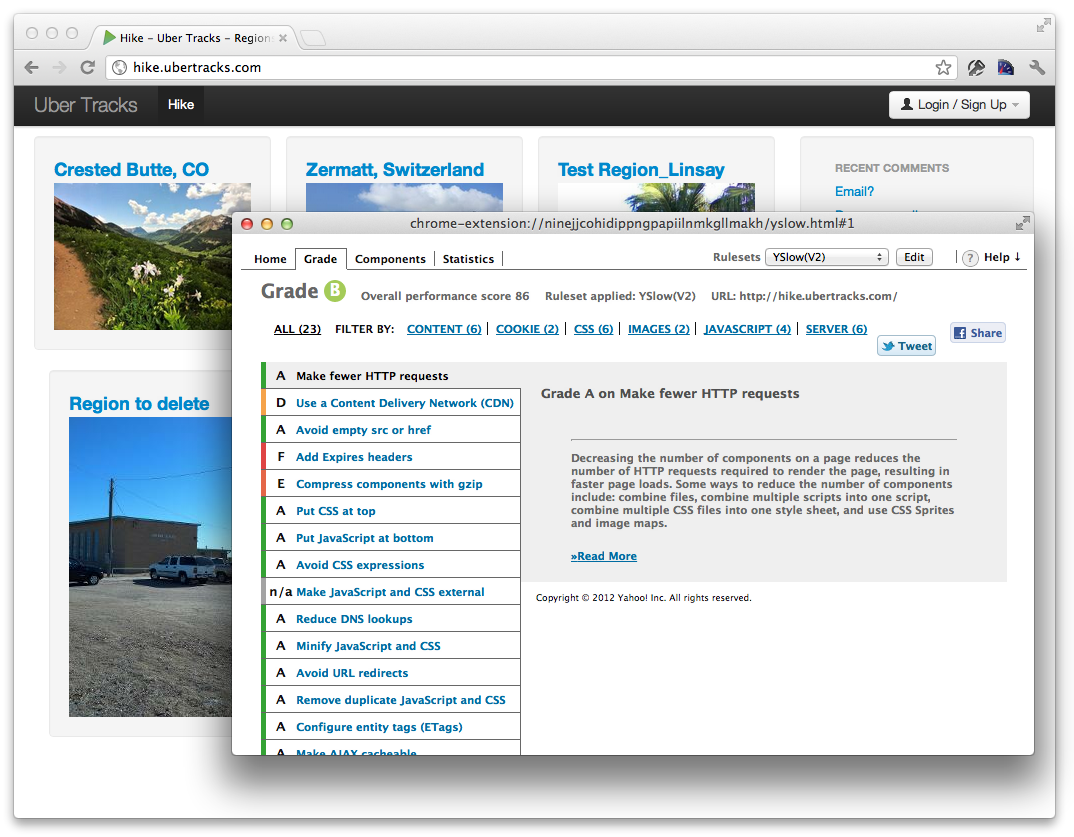Open the Read More link
This screenshot has width=1074, height=837.
click(604, 556)
